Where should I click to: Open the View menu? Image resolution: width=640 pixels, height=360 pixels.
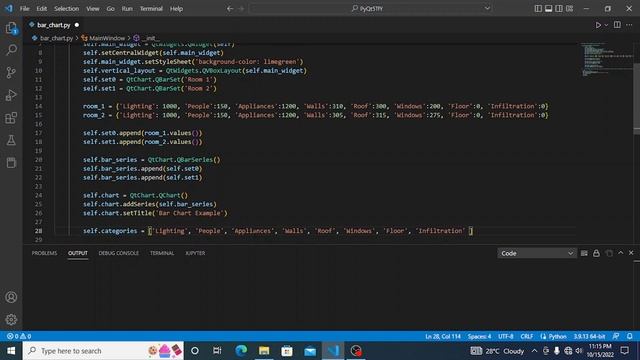point(93,9)
